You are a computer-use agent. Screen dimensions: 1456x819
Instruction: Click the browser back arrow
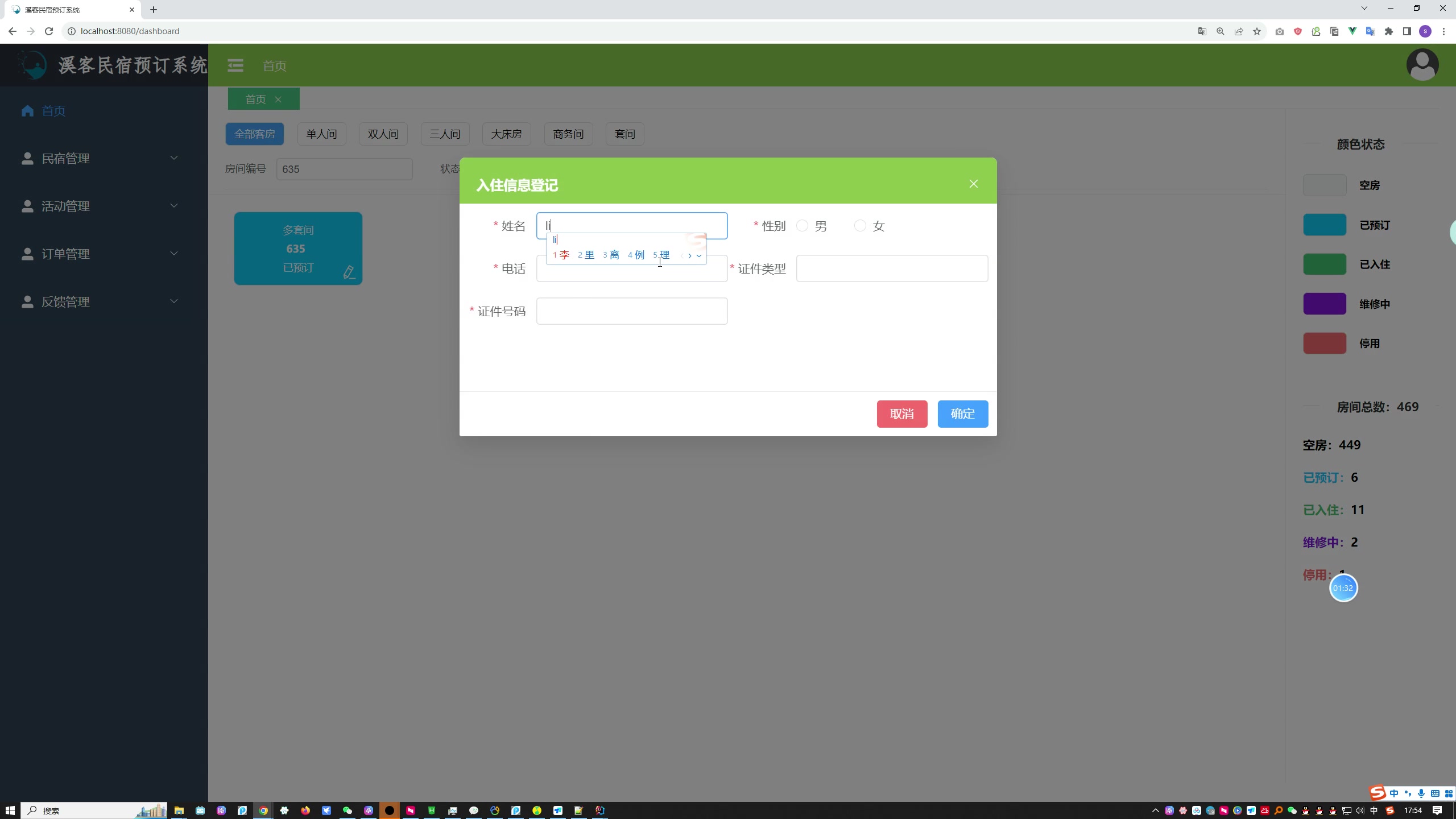(13, 31)
